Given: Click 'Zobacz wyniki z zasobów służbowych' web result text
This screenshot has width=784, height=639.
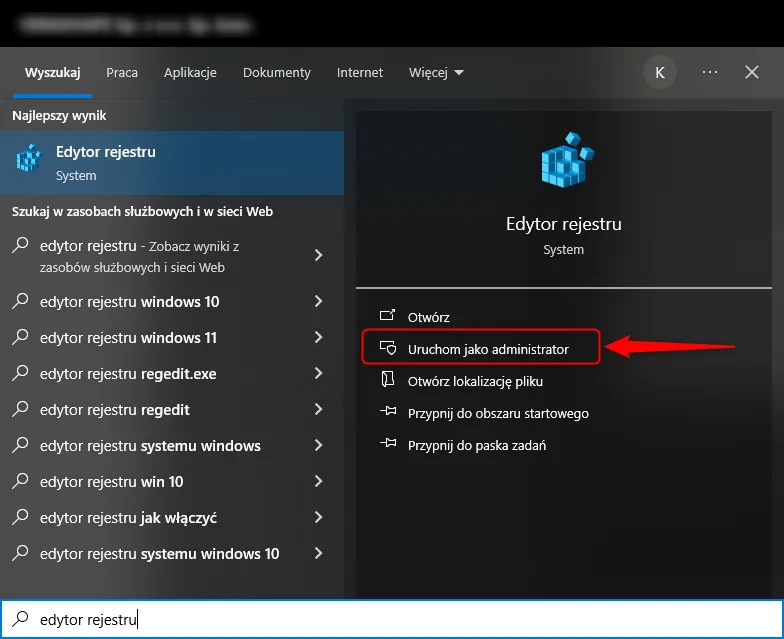Looking at the screenshot, I should pos(140,256).
